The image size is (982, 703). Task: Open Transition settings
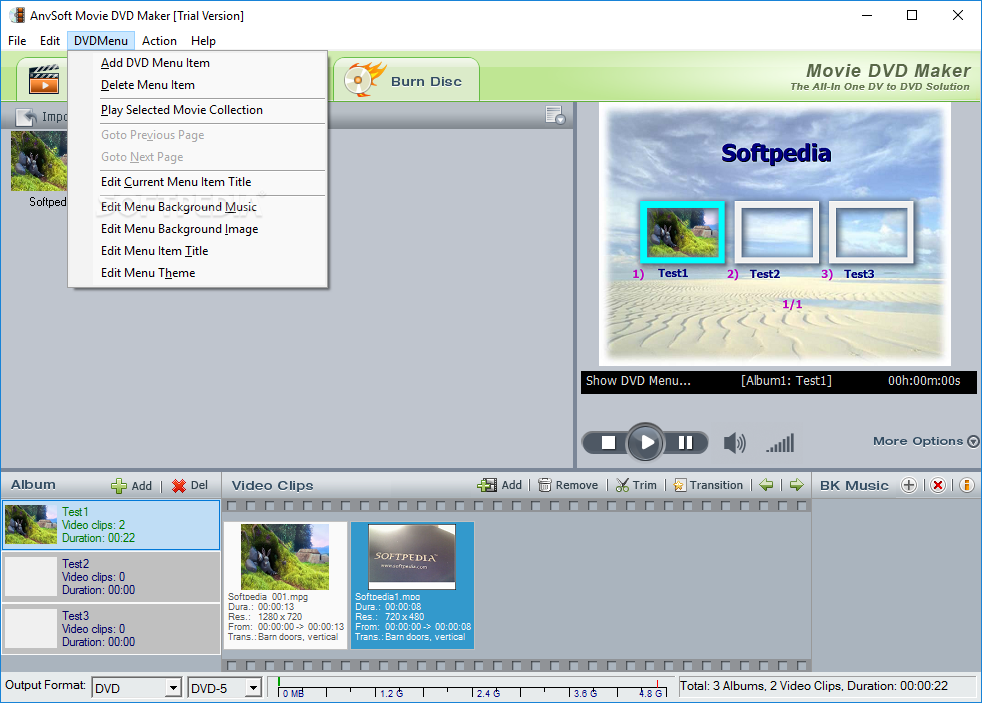(x=708, y=485)
